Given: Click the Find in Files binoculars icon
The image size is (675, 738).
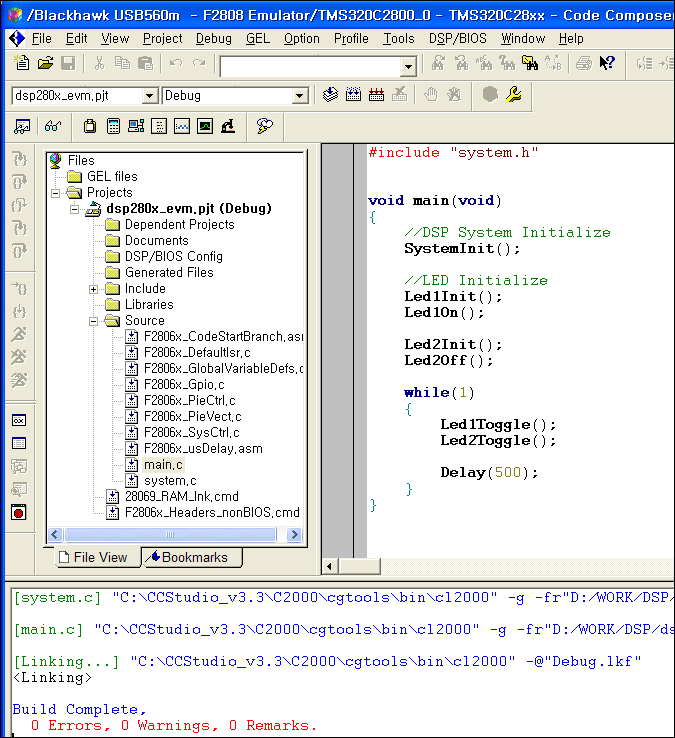Looking at the screenshot, I should (x=530, y=63).
